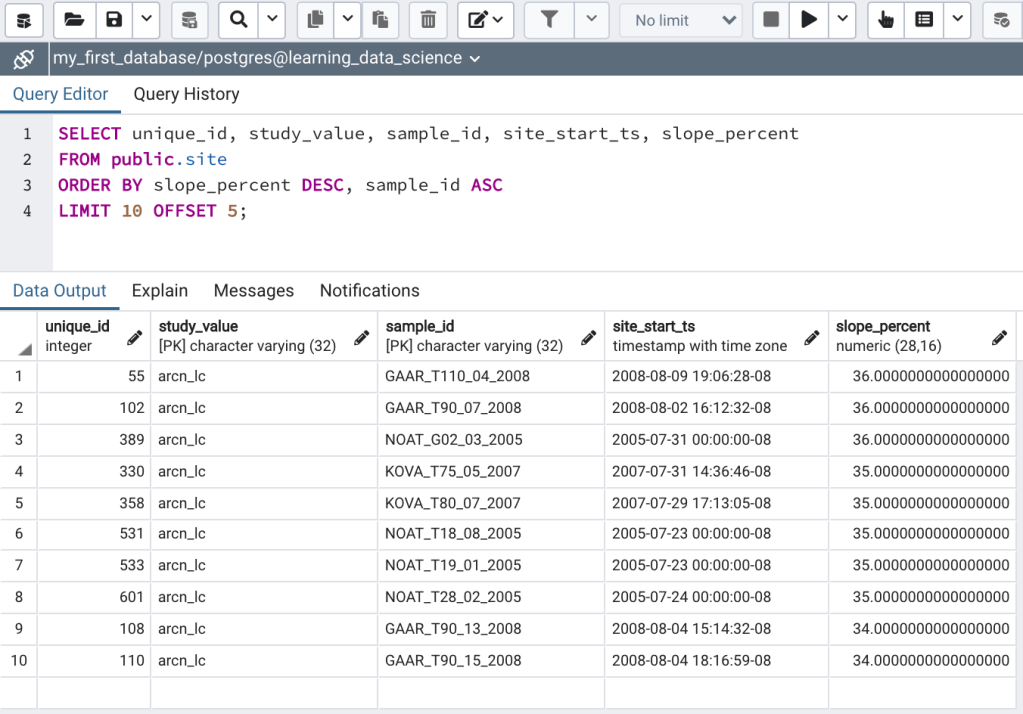Expand the Execute options dropdown arrow
The image size is (1023, 714).
click(x=843, y=20)
